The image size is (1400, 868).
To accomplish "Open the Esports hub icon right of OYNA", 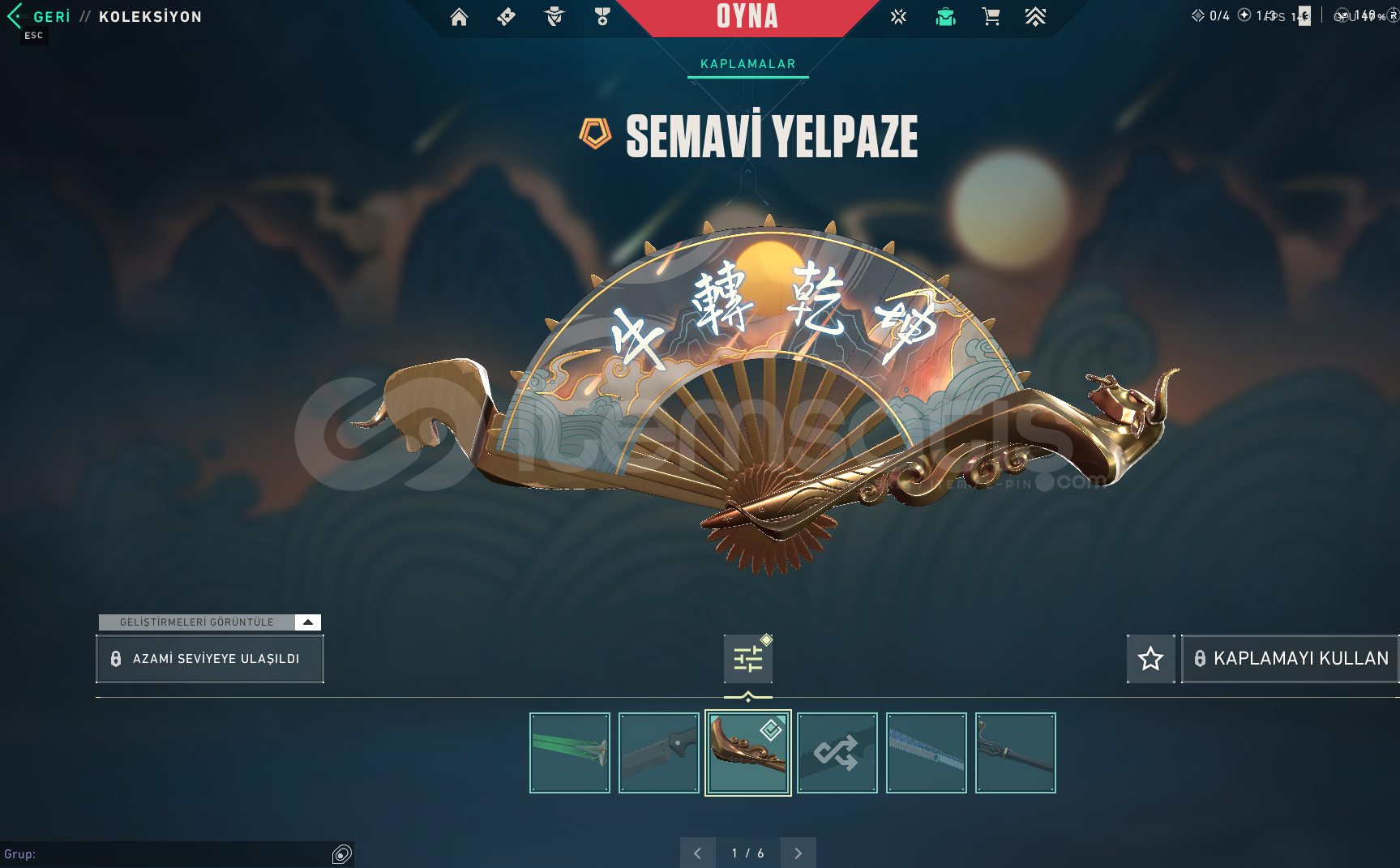I will coord(898,17).
